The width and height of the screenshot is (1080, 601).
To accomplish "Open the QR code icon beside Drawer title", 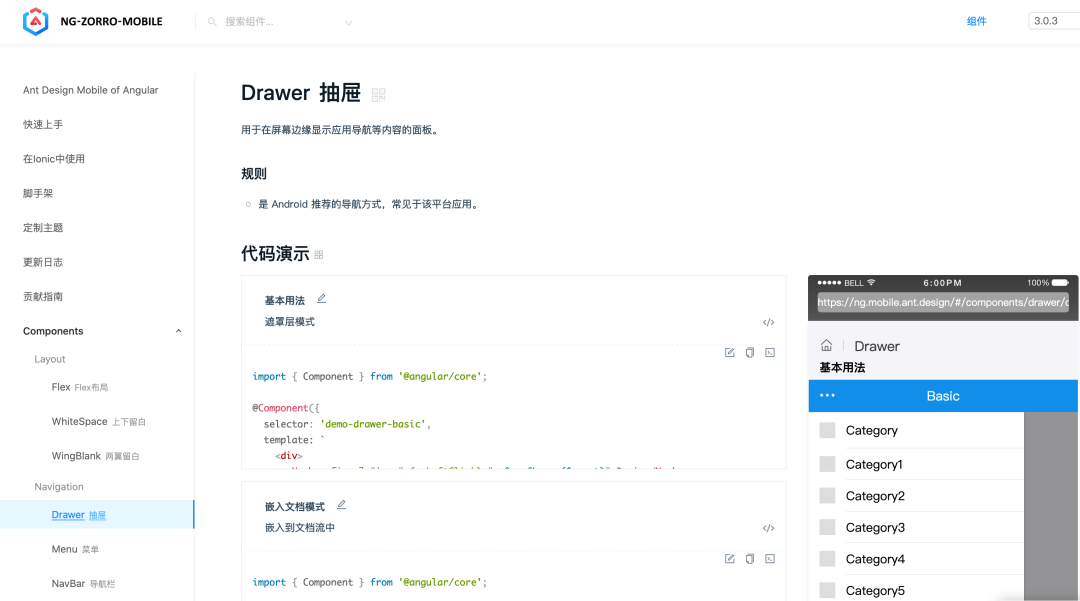I will point(378,94).
